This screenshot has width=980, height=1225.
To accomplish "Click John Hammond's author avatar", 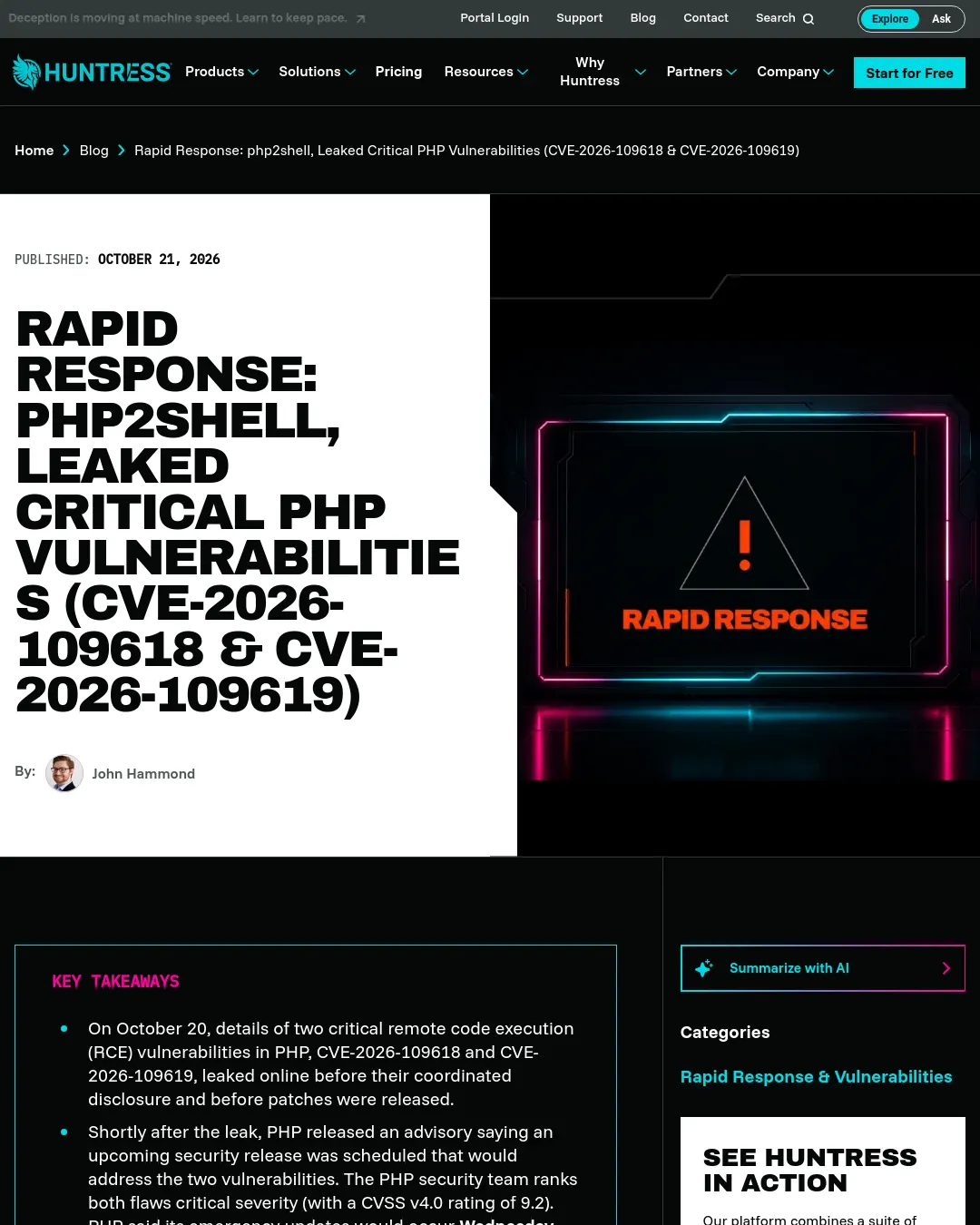I will pos(64,773).
